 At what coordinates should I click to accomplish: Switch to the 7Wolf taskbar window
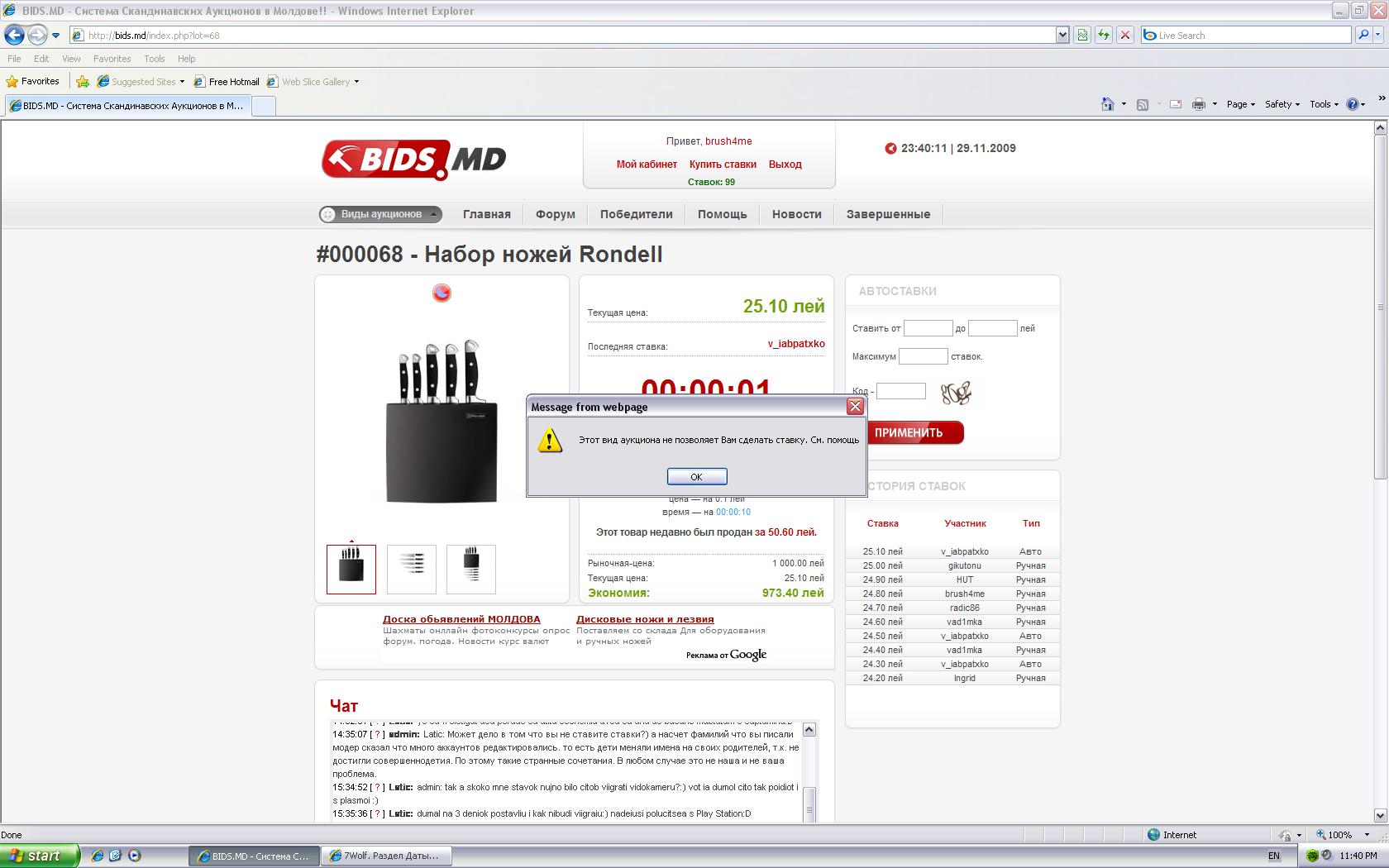387,856
